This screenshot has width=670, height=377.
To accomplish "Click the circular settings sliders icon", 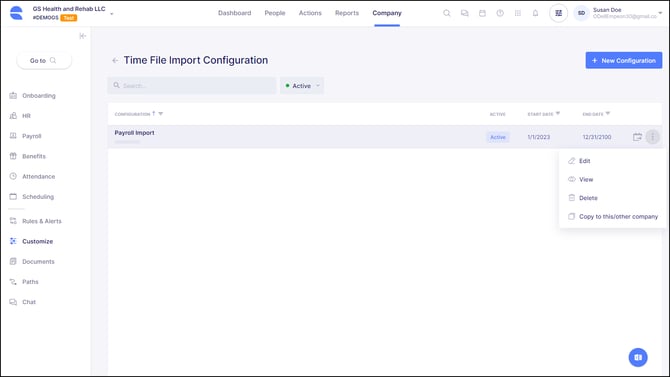I will pos(558,13).
